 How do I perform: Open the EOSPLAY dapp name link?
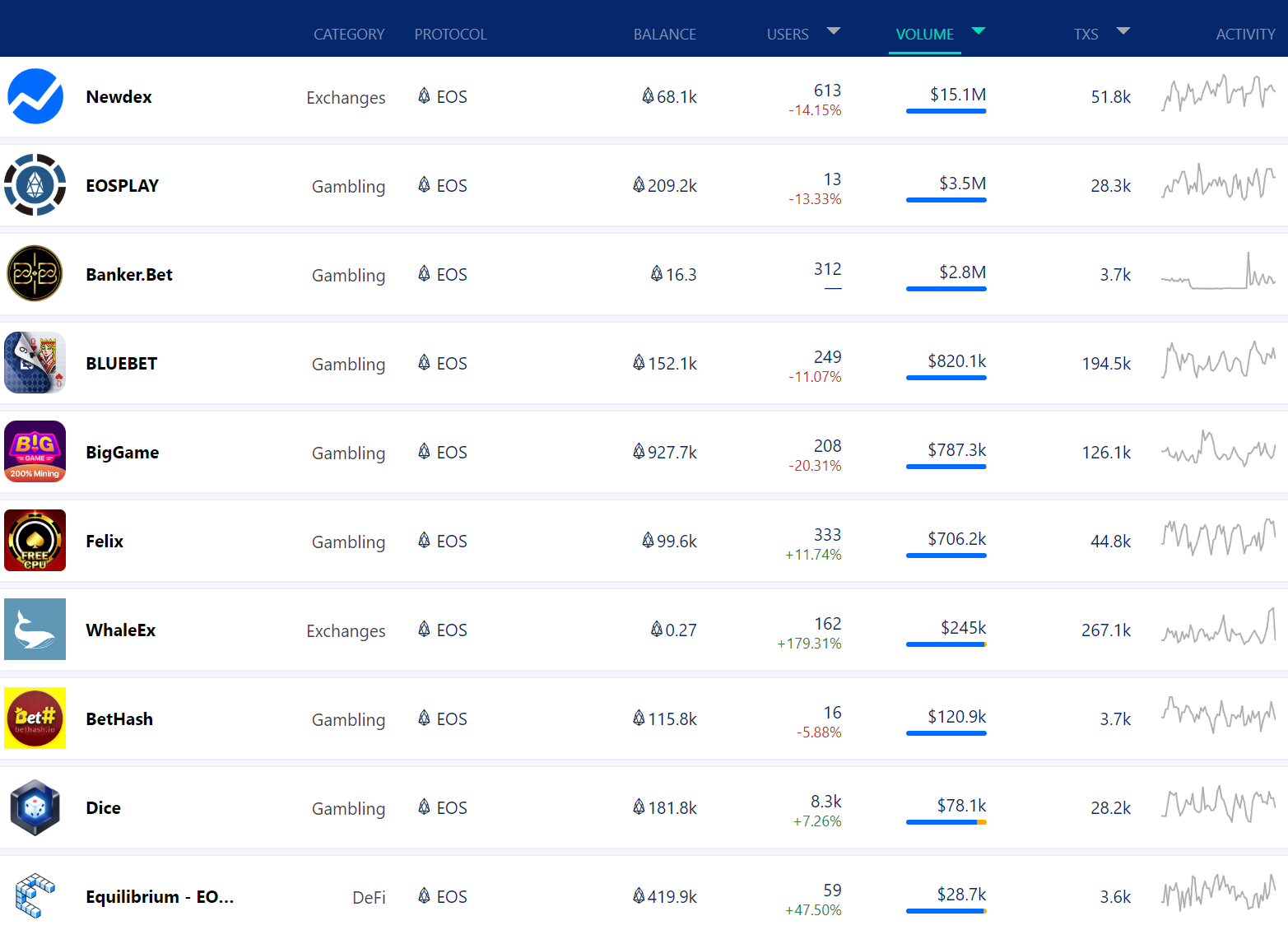pyautogui.click(x=123, y=186)
